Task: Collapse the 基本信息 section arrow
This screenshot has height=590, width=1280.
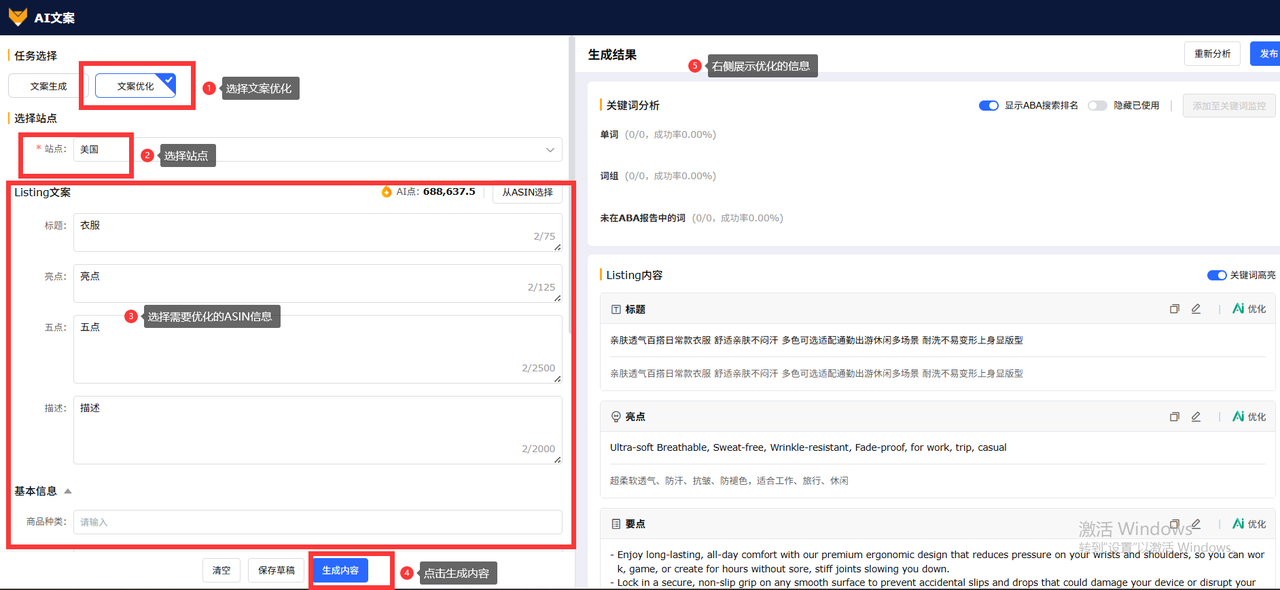Action: coord(68,491)
